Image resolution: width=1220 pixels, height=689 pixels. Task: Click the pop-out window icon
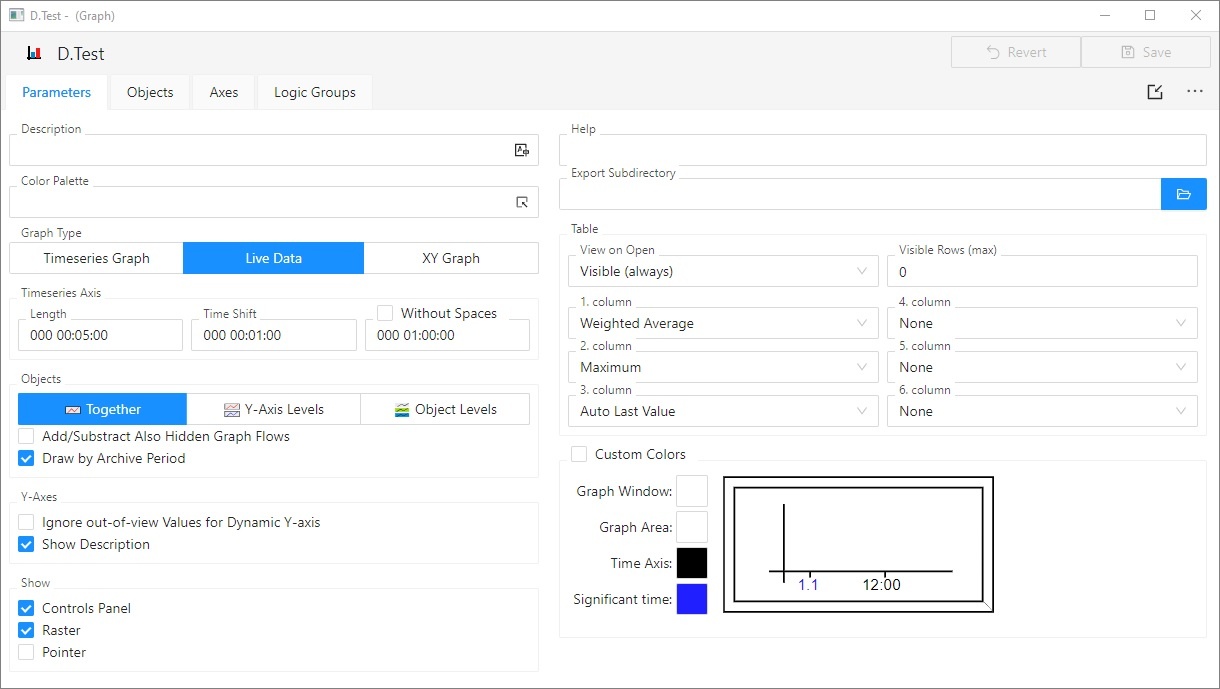click(1155, 92)
